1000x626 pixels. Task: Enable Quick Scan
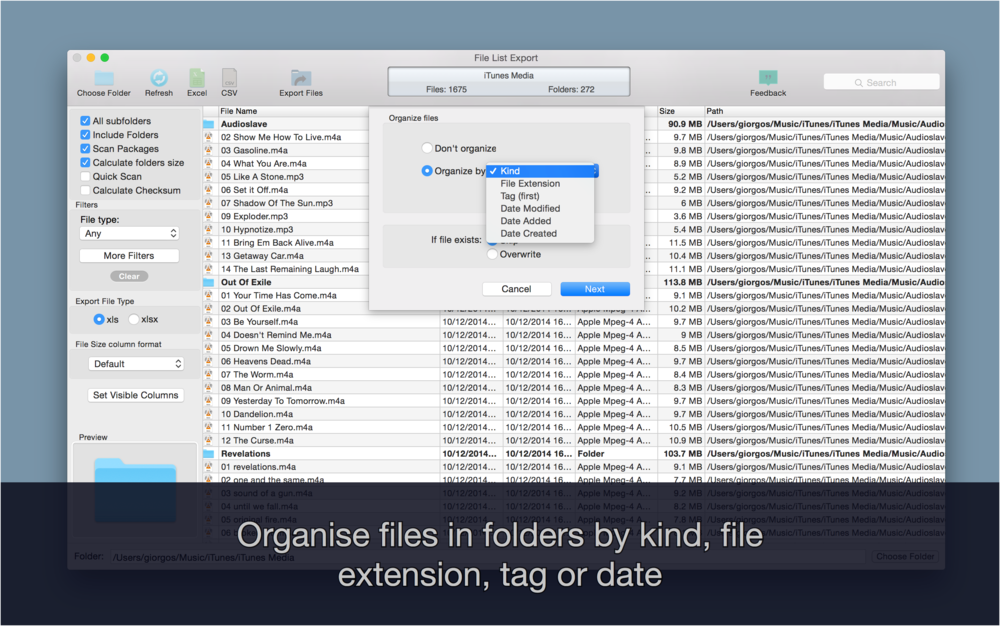coord(83,176)
